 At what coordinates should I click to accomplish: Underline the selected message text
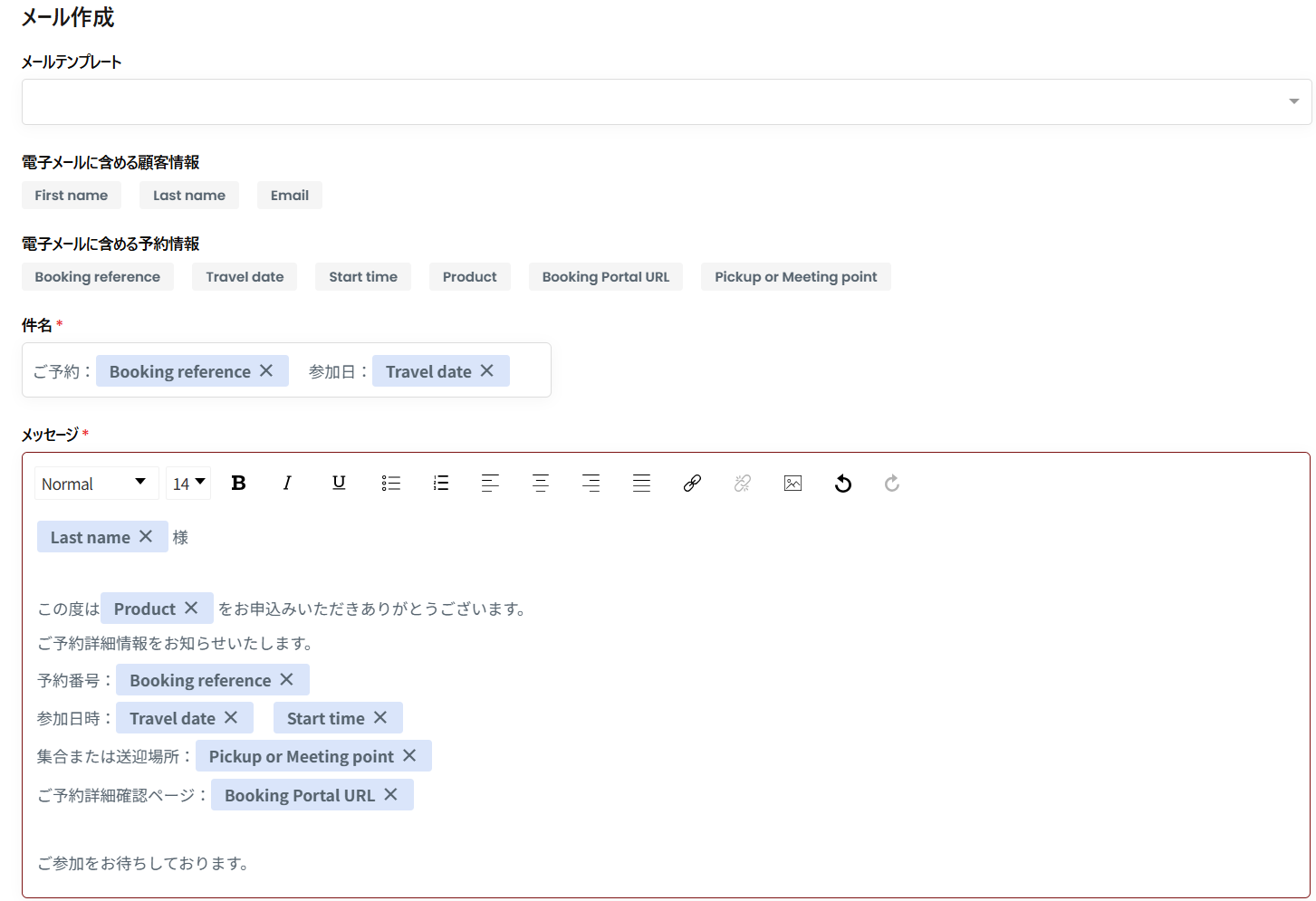click(x=339, y=484)
